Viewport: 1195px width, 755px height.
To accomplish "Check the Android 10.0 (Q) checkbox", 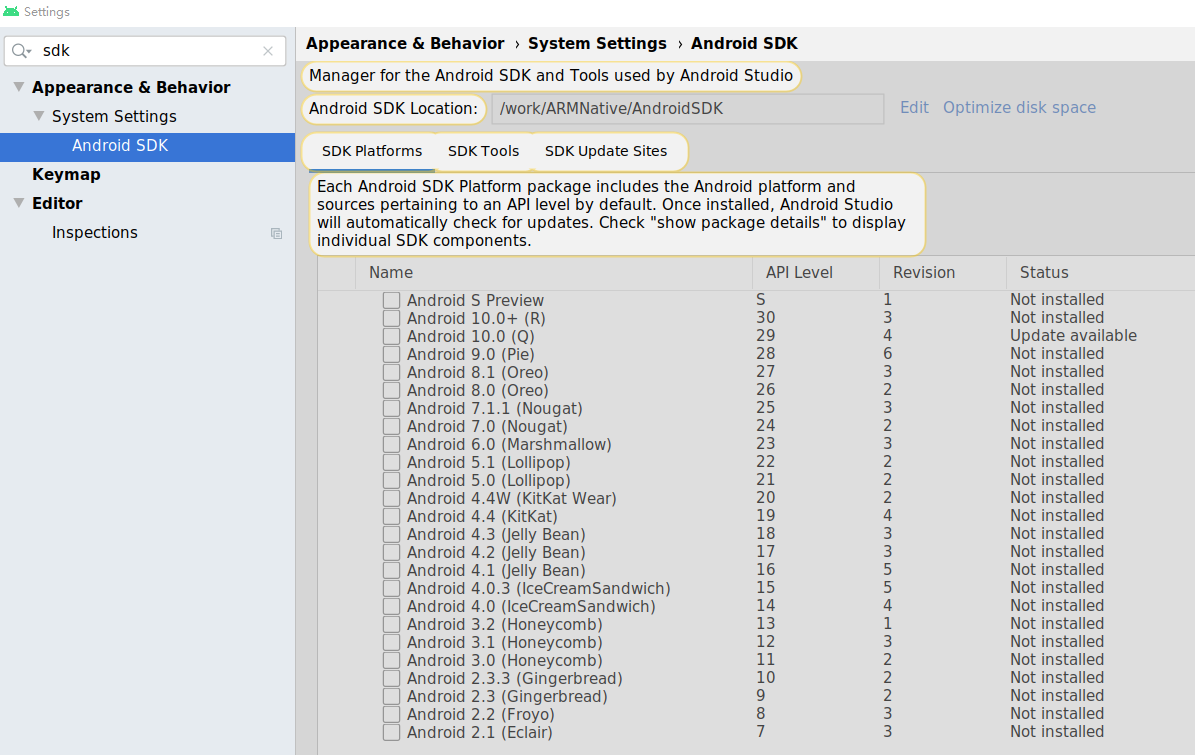I will [391, 336].
